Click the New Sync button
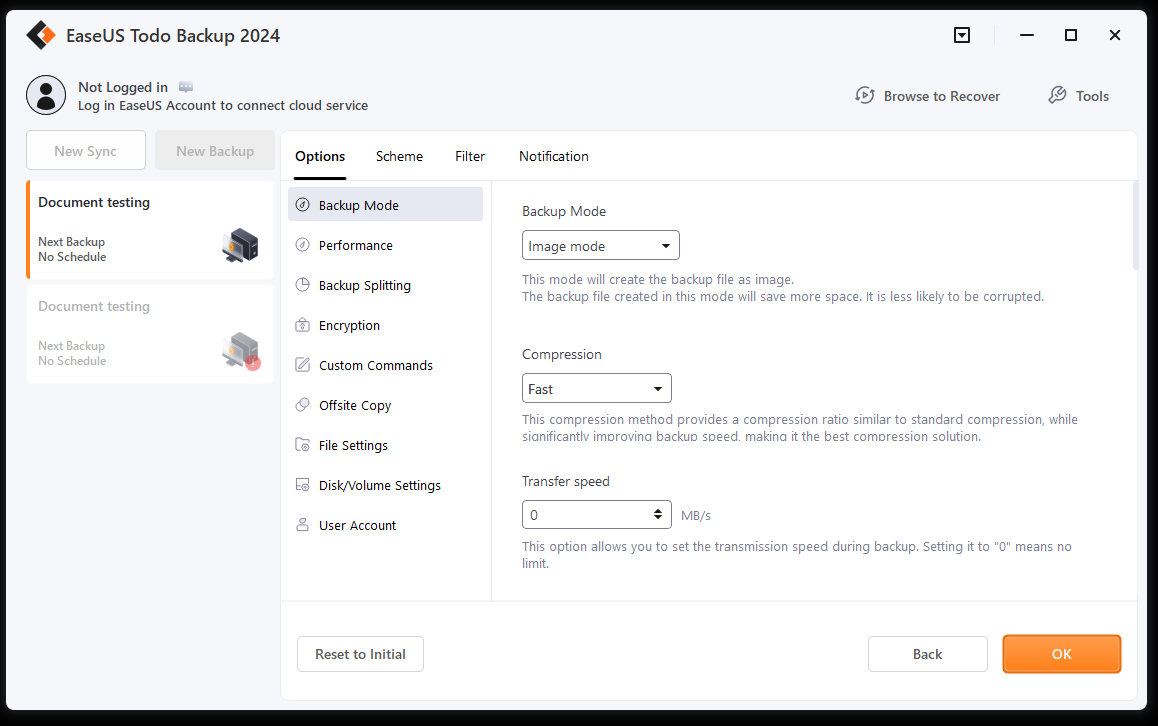The image size is (1158, 726). click(x=86, y=151)
